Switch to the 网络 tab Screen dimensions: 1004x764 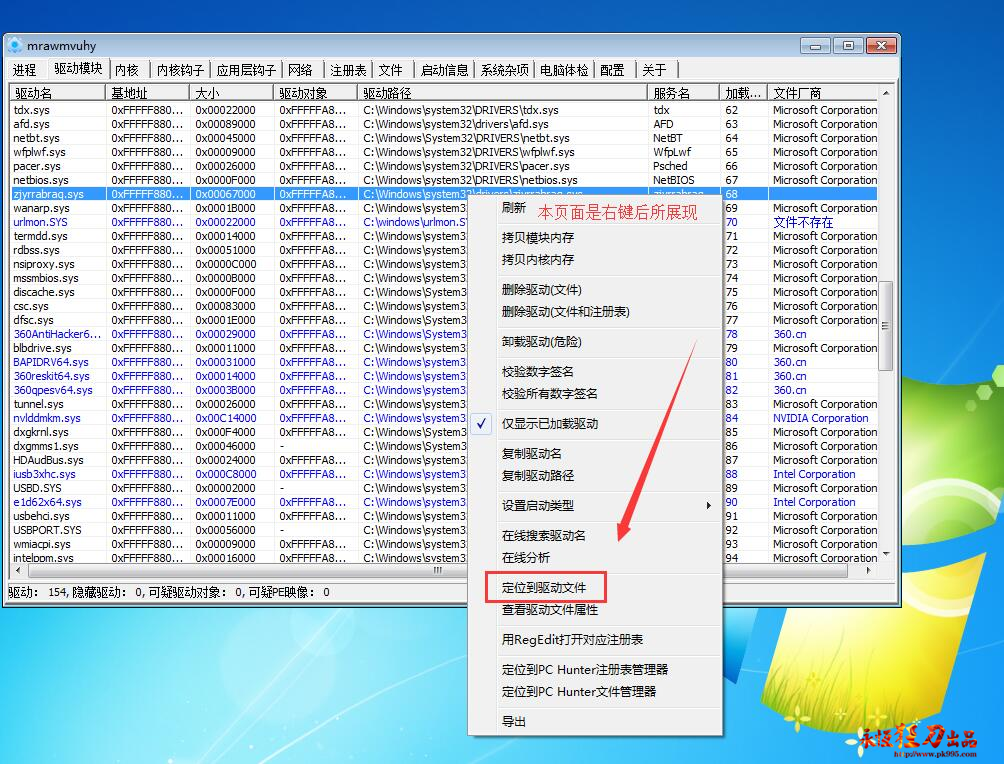(300, 70)
